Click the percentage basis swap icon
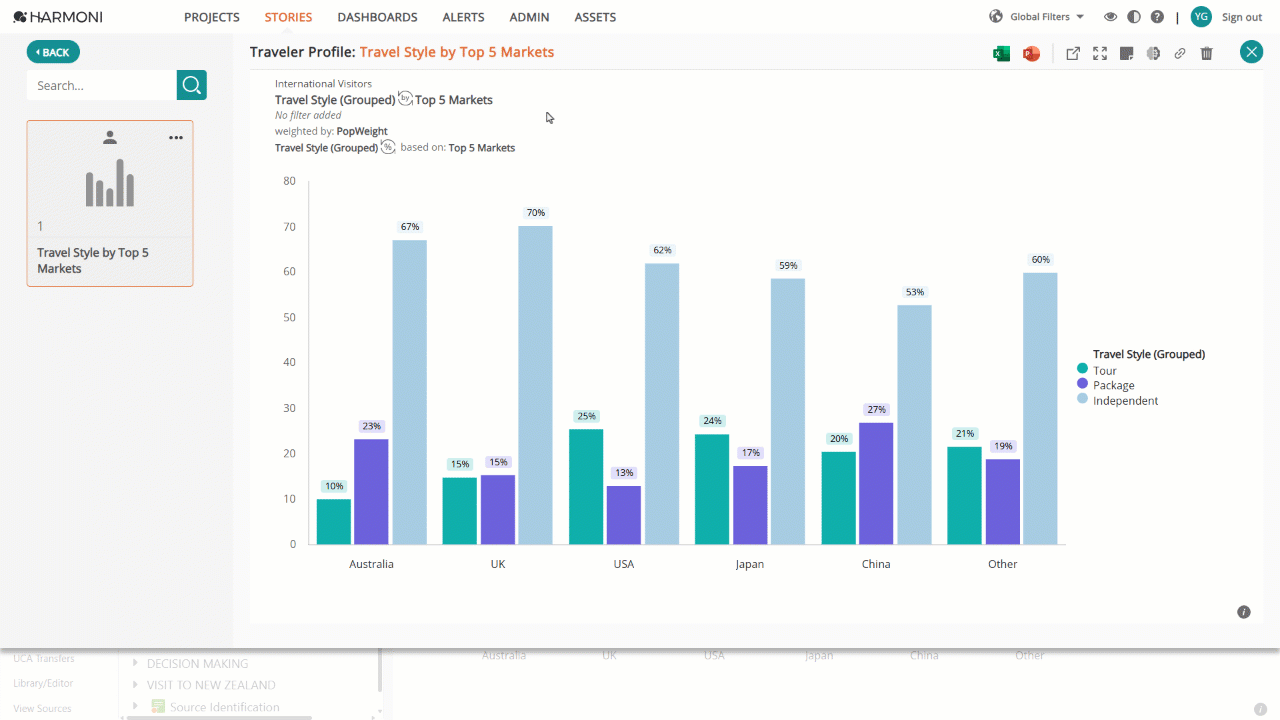Viewport: 1280px width, 720px height. point(388,147)
